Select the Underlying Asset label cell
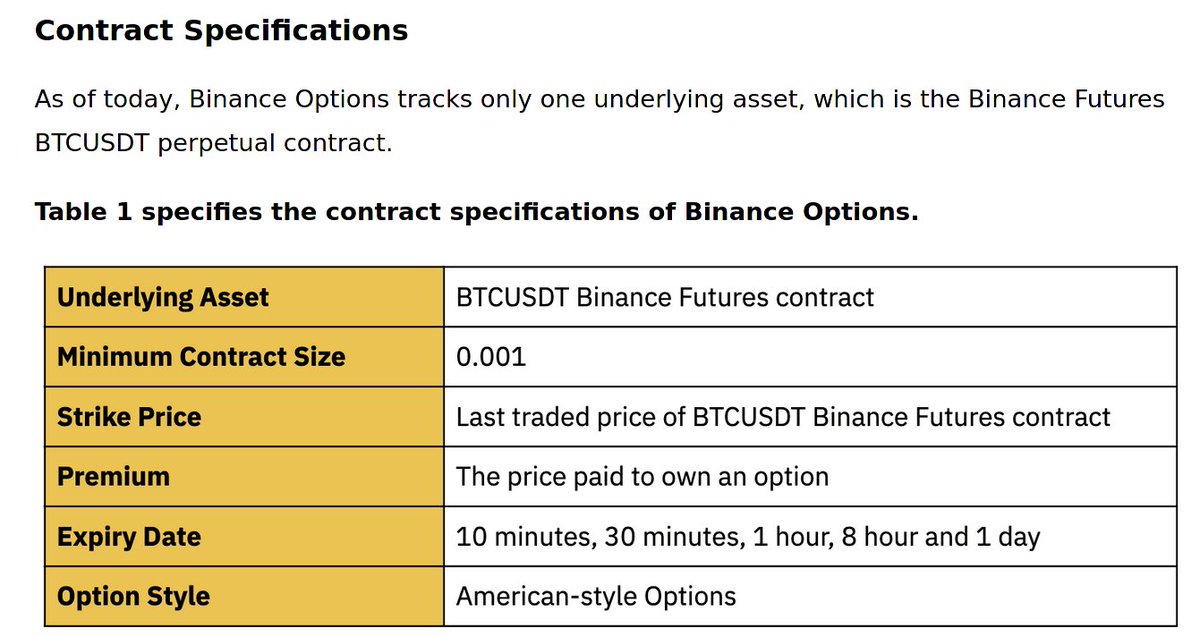This screenshot has height=637, width=1200. click(x=244, y=297)
